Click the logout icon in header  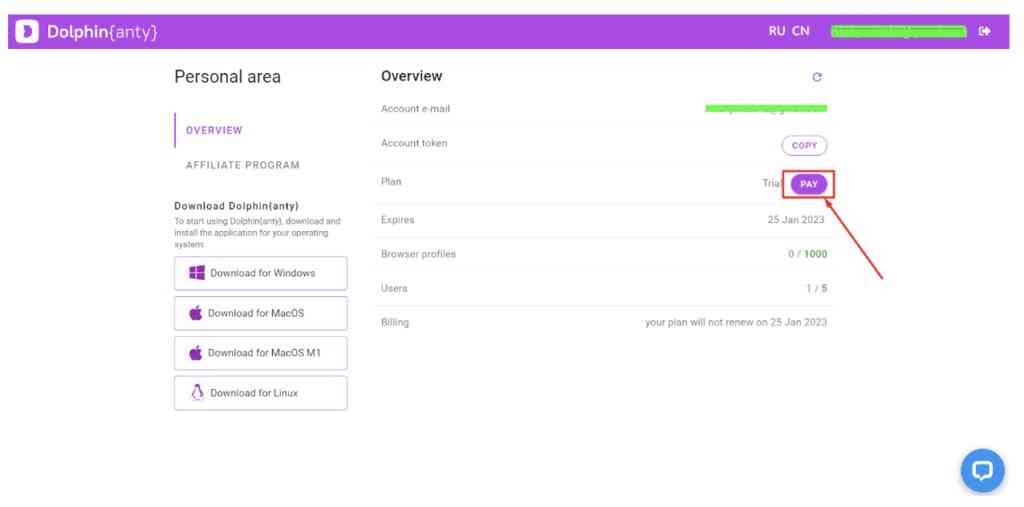pos(985,31)
